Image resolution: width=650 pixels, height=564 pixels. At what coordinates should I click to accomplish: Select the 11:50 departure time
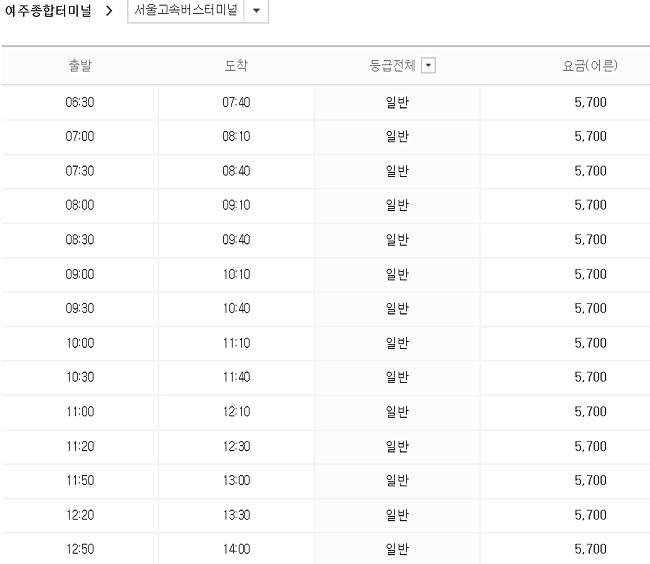[80, 480]
